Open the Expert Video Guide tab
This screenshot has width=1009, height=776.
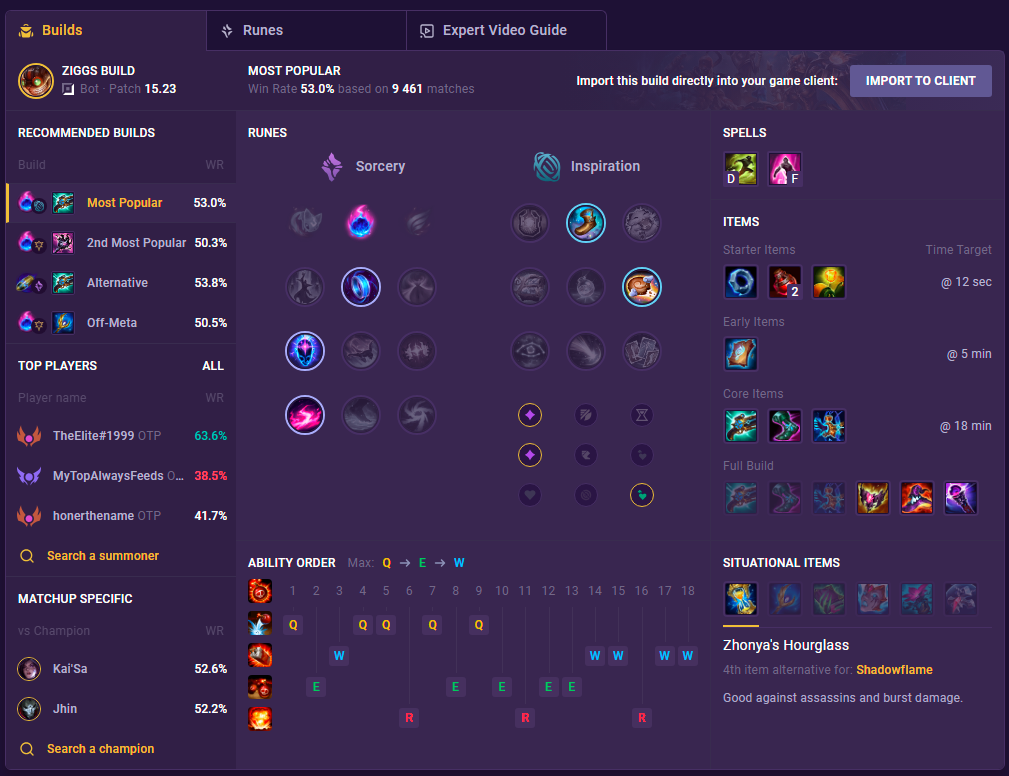click(506, 30)
